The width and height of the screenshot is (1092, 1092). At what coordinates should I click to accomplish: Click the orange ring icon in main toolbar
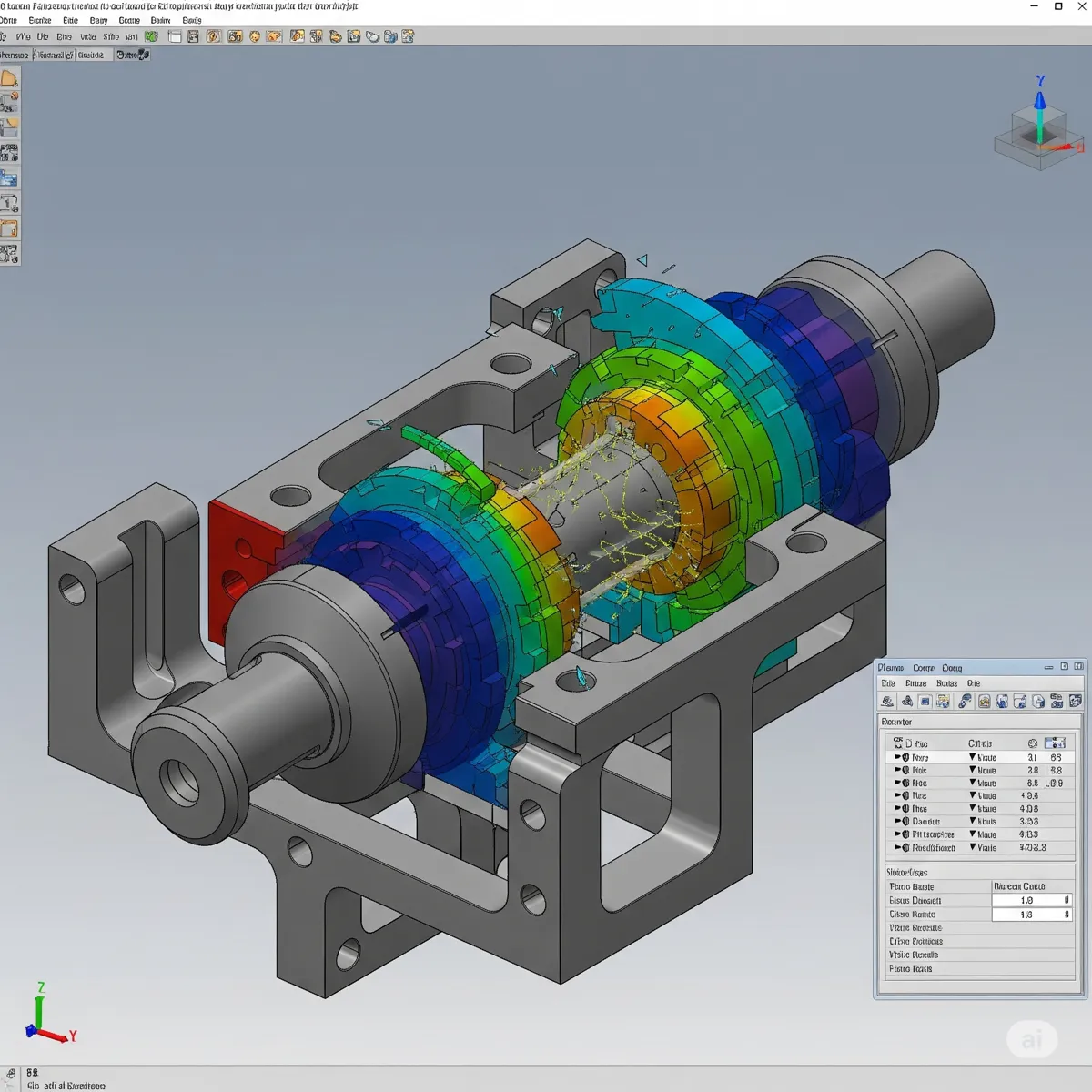214,36
